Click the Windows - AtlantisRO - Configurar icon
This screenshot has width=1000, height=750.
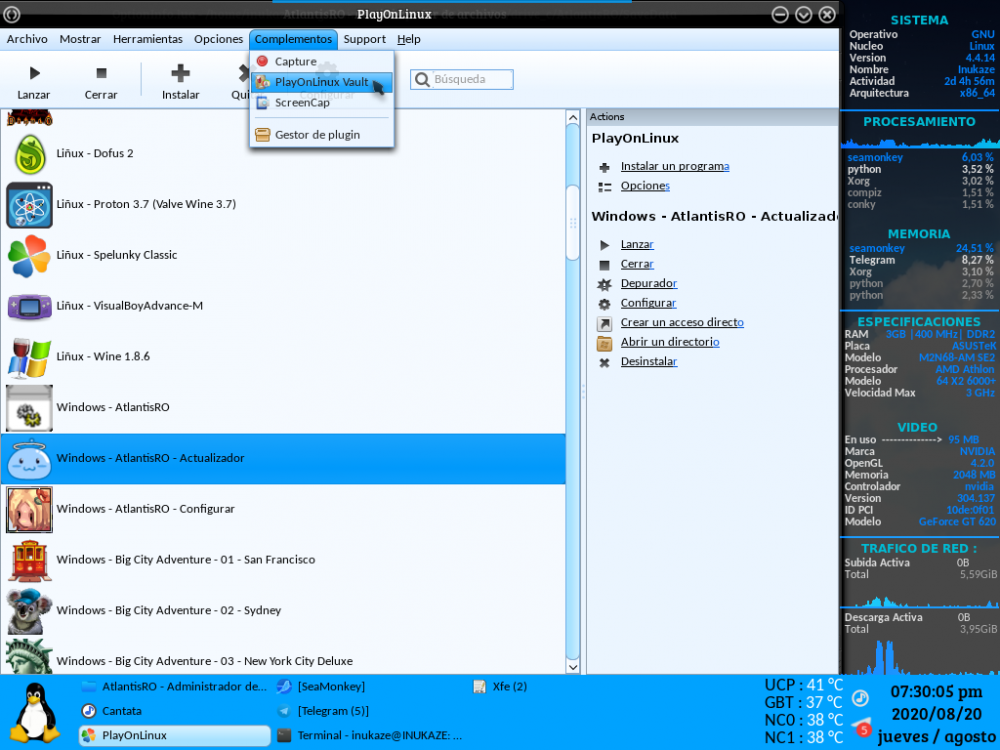(x=29, y=509)
